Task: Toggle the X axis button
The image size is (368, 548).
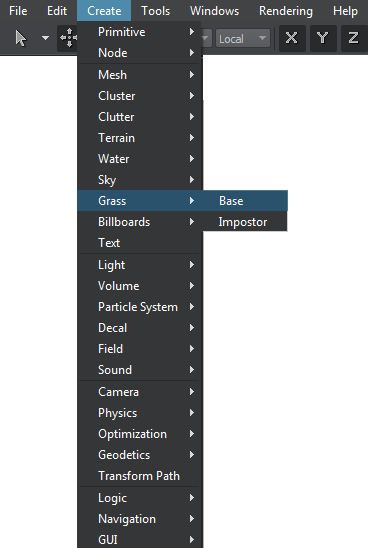Action: 292,38
